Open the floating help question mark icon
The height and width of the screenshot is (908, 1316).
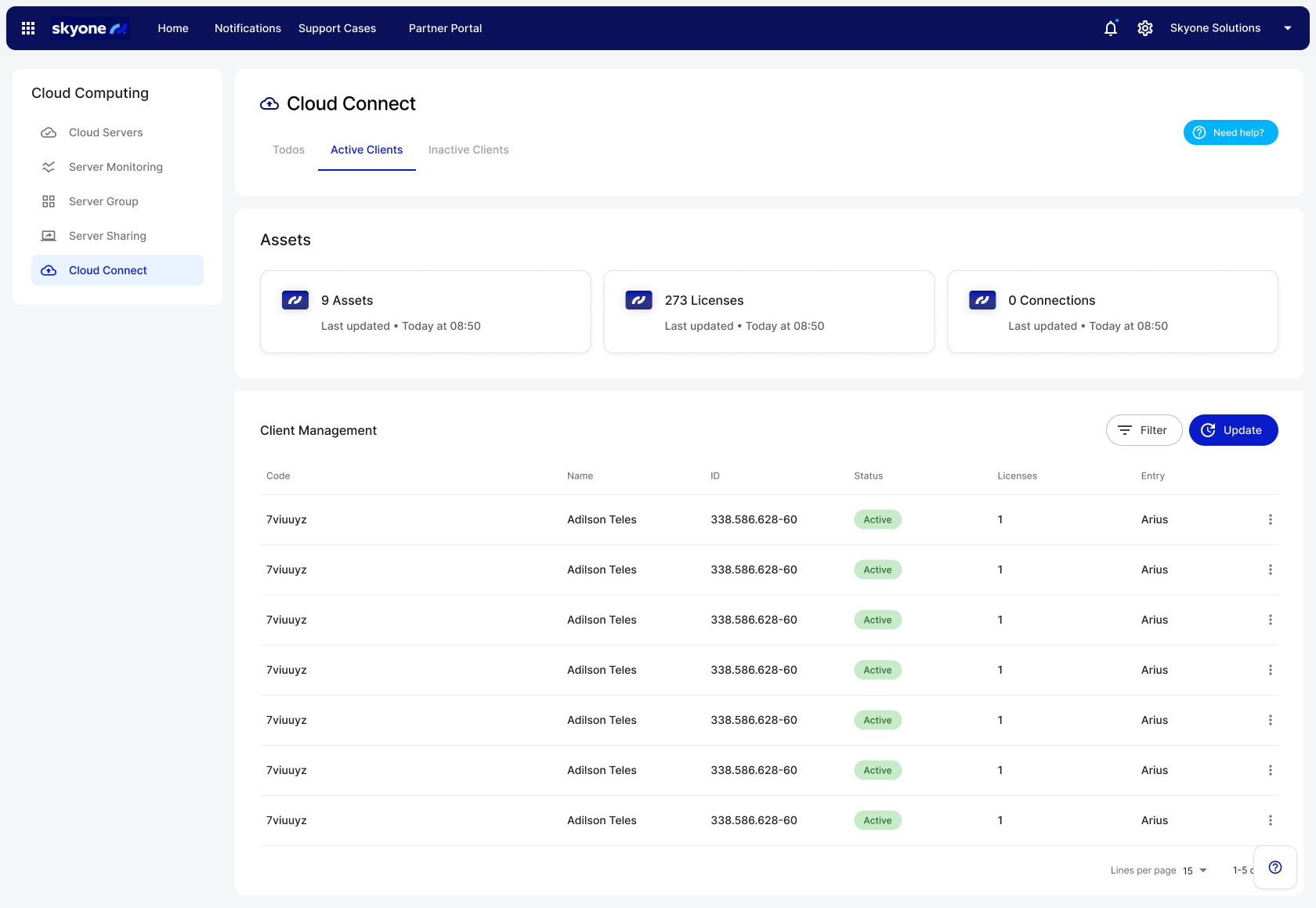click(1274, 867)
